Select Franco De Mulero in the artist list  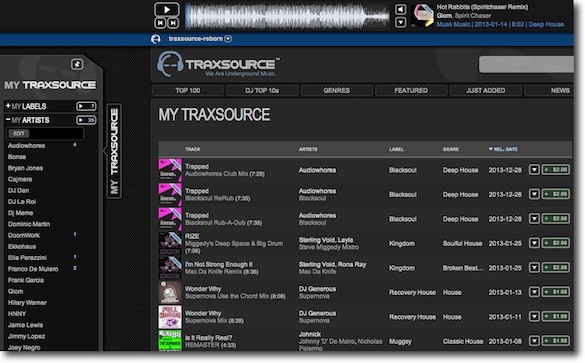pyautogui.click(x=33, y=269)
